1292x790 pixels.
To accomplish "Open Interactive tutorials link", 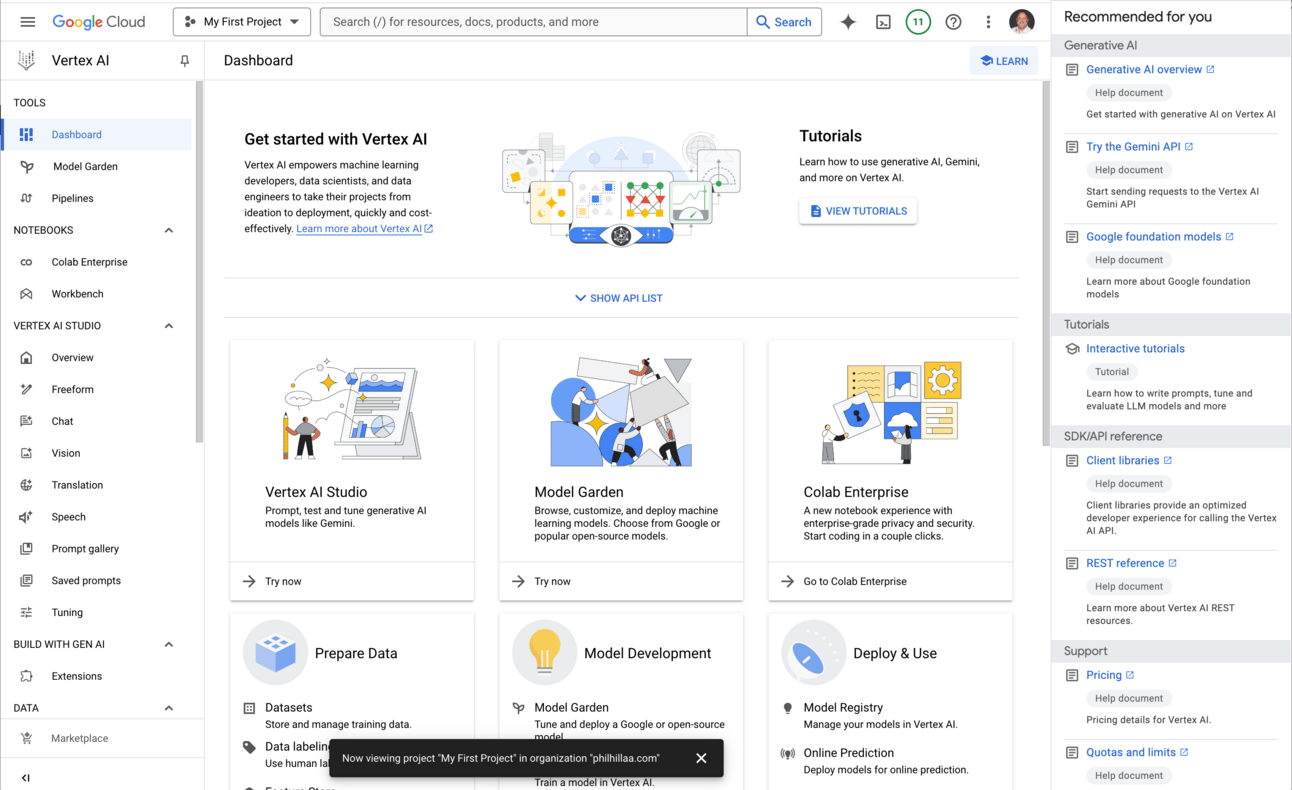I will [x=1135, y=348].
